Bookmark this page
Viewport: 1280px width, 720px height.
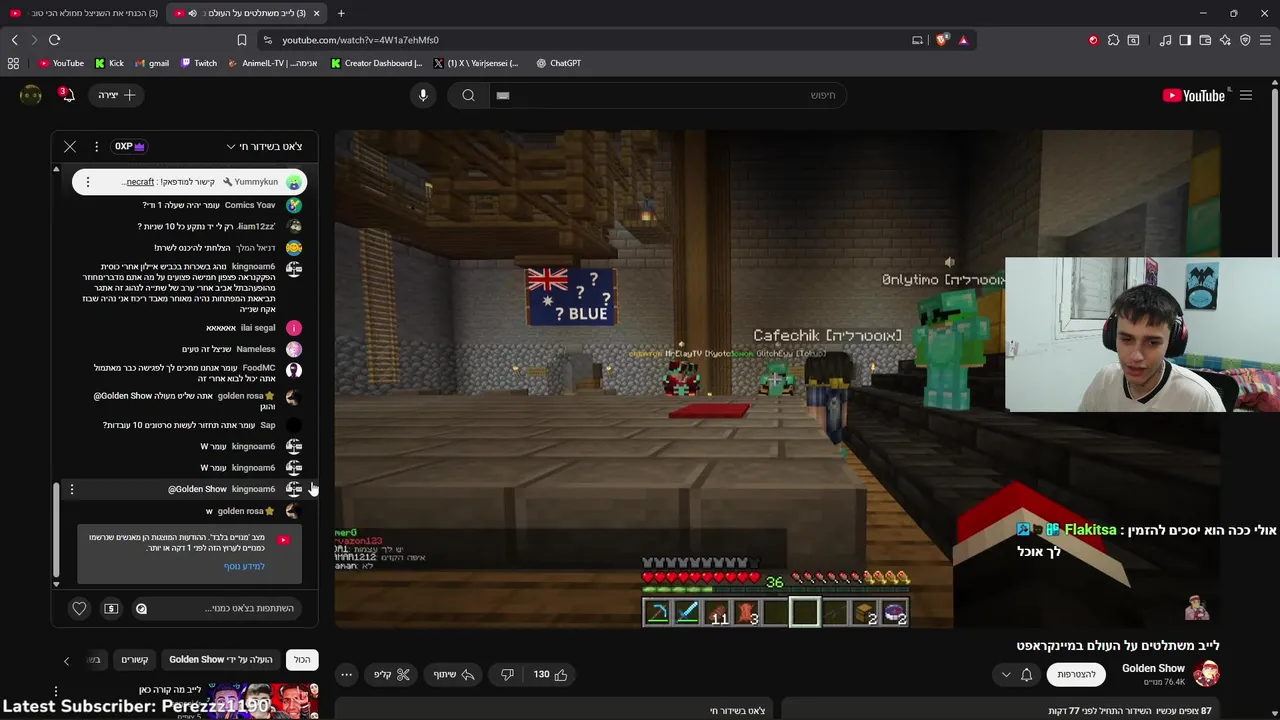pyautogui.click(x=242, y=40)
